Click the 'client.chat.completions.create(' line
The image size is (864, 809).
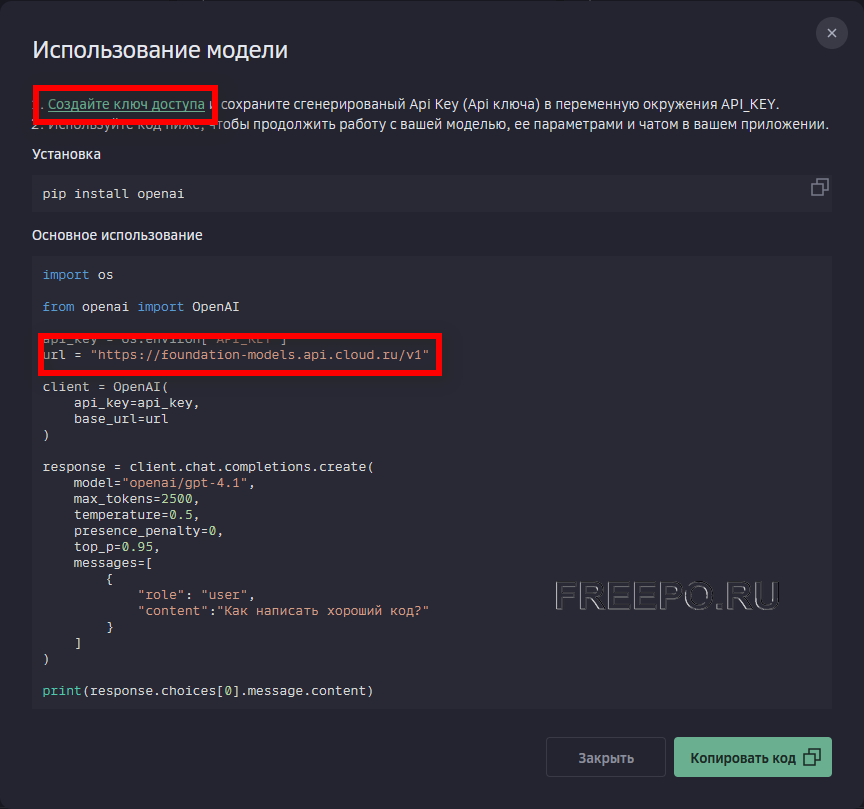coord(208,467)
